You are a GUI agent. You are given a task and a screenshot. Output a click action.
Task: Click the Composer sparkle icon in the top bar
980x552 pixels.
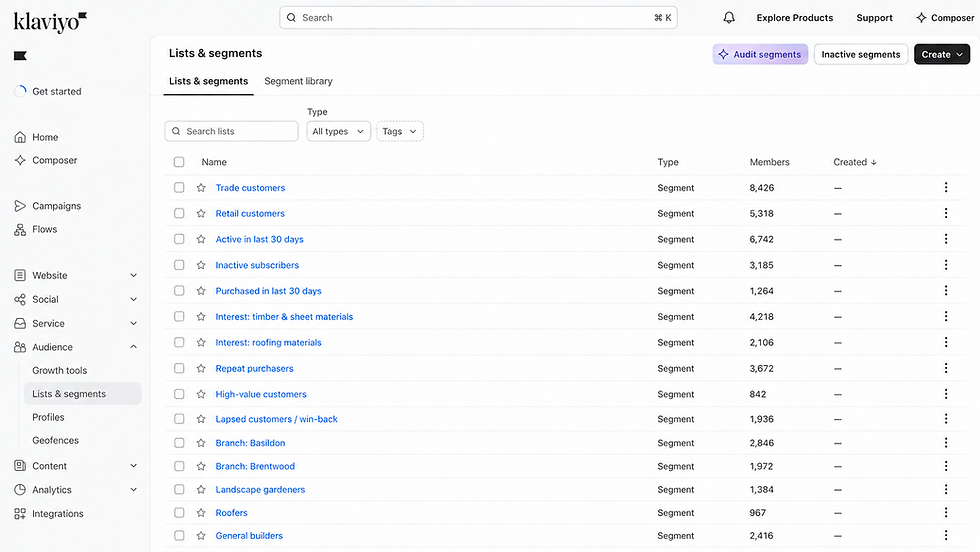pos(921,18)
